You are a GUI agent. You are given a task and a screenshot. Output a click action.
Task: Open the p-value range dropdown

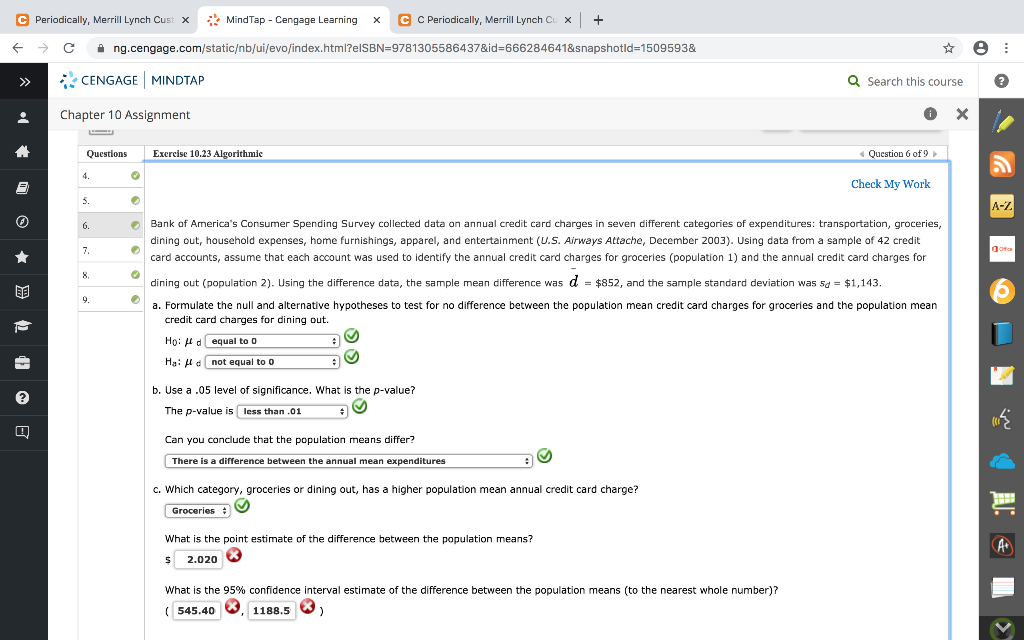pyautogui.click(x=292, y=411)
